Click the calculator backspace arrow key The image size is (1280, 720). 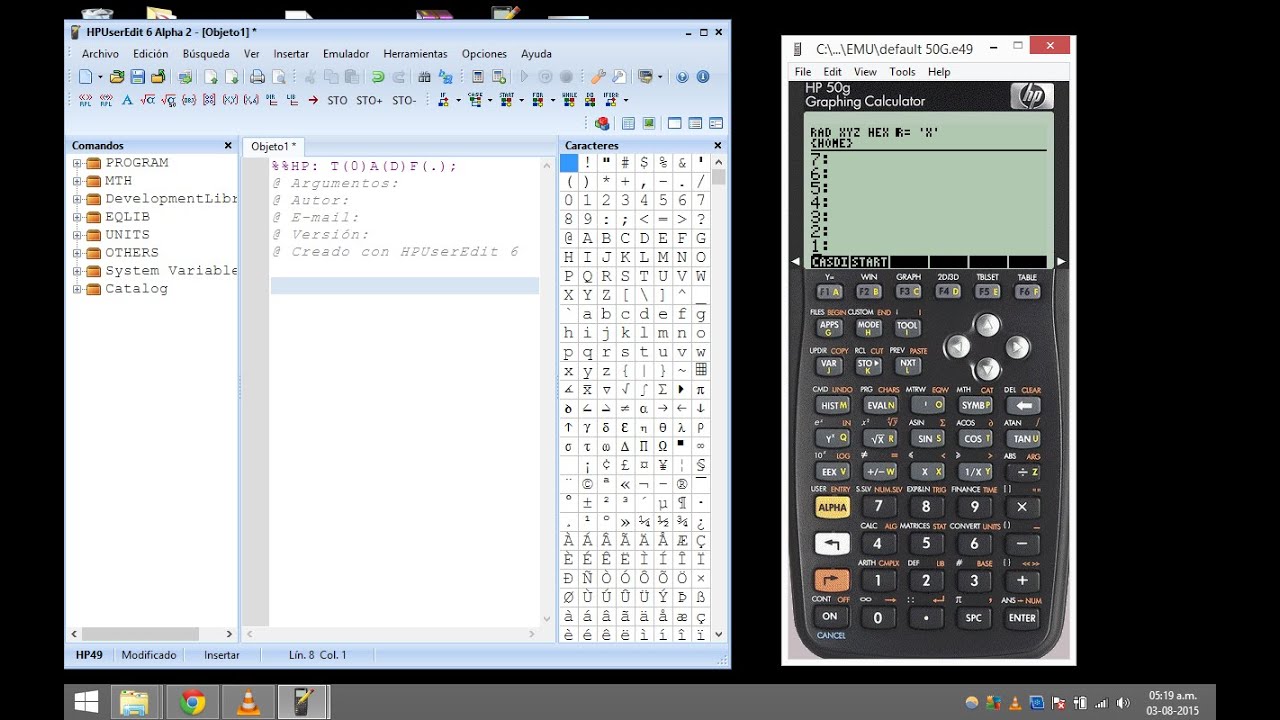pos(1024,405)
